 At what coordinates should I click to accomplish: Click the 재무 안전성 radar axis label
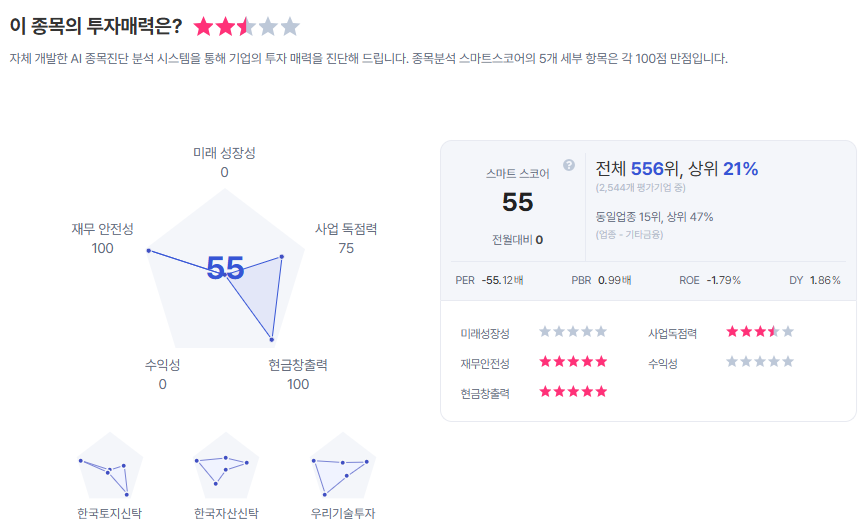tap(102, 229)
